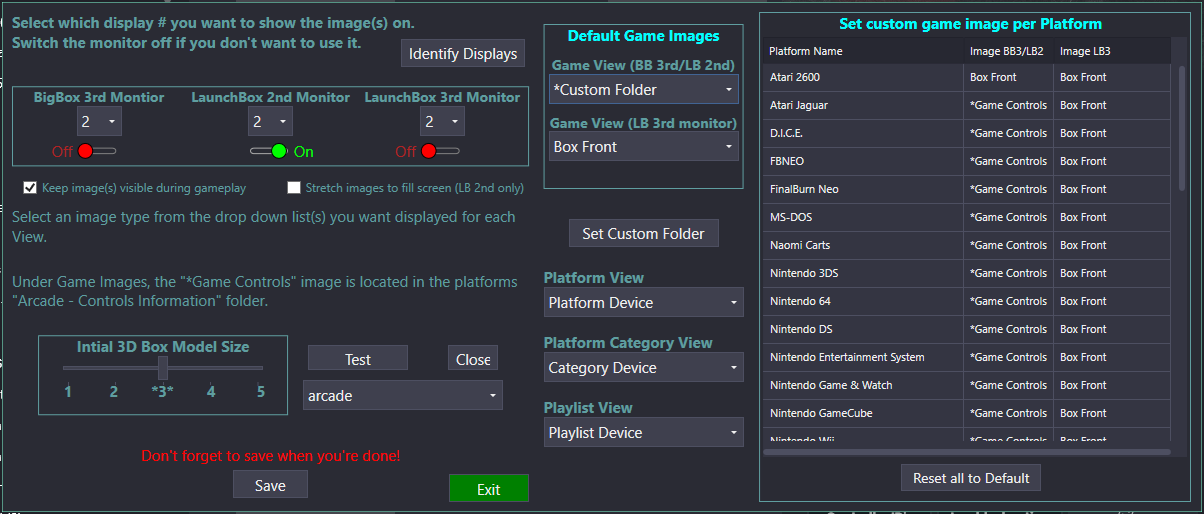Click Nintendo 64's Image LB3 Box Front cell
Screen dimensions: 1204x514
point(1112,301)
